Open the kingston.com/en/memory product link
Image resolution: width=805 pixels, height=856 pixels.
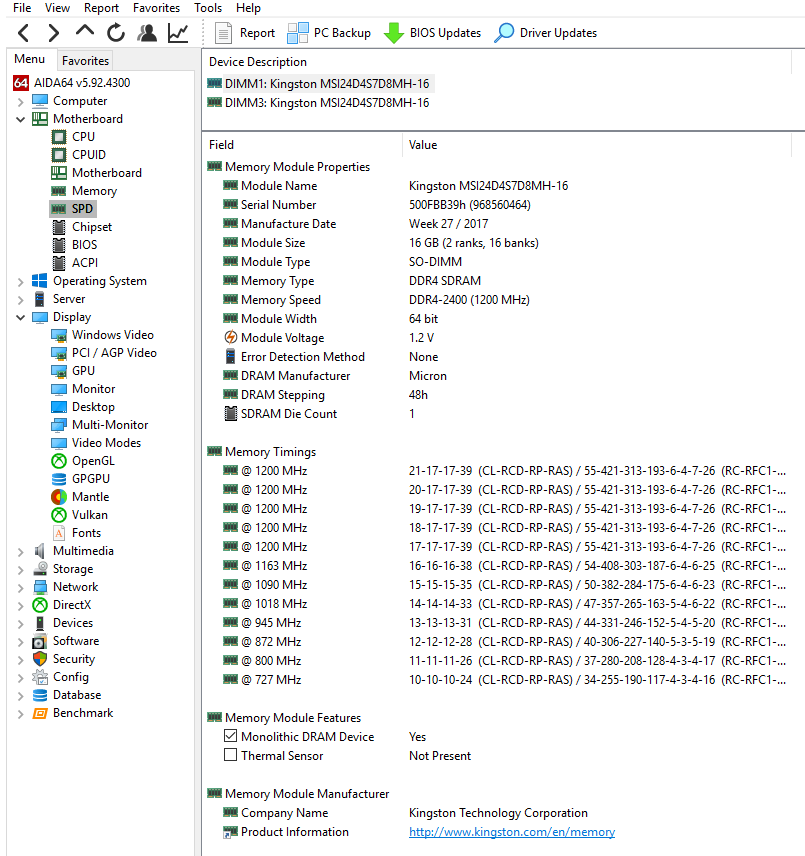tap(512, 832)
